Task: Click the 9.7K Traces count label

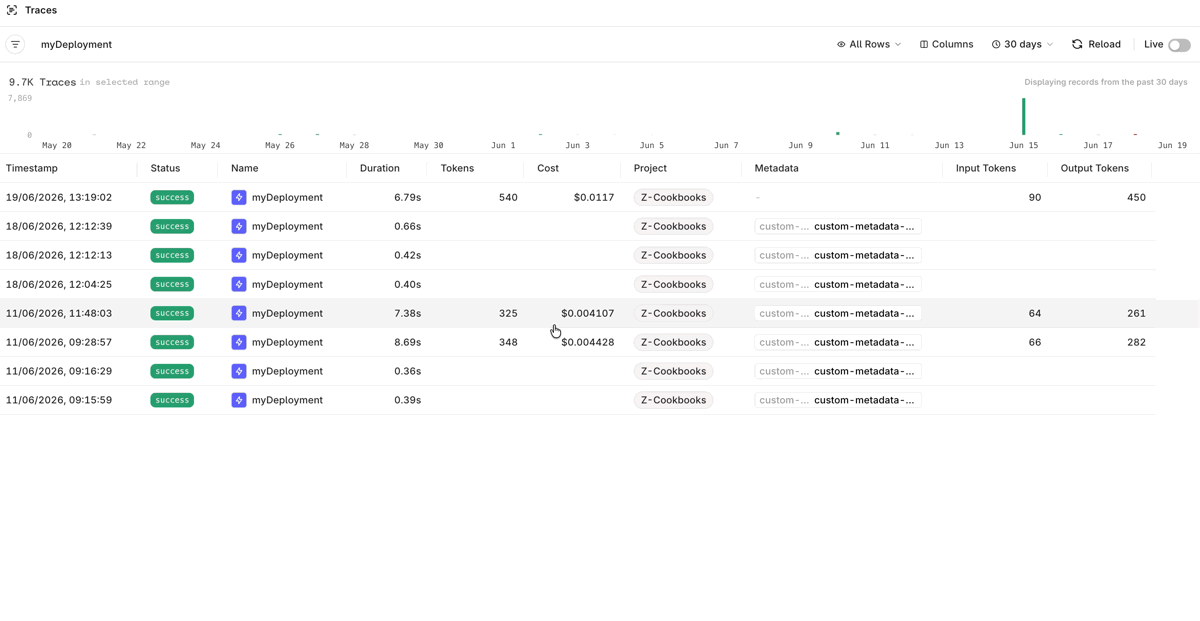Action: click(x=43, y=82)
